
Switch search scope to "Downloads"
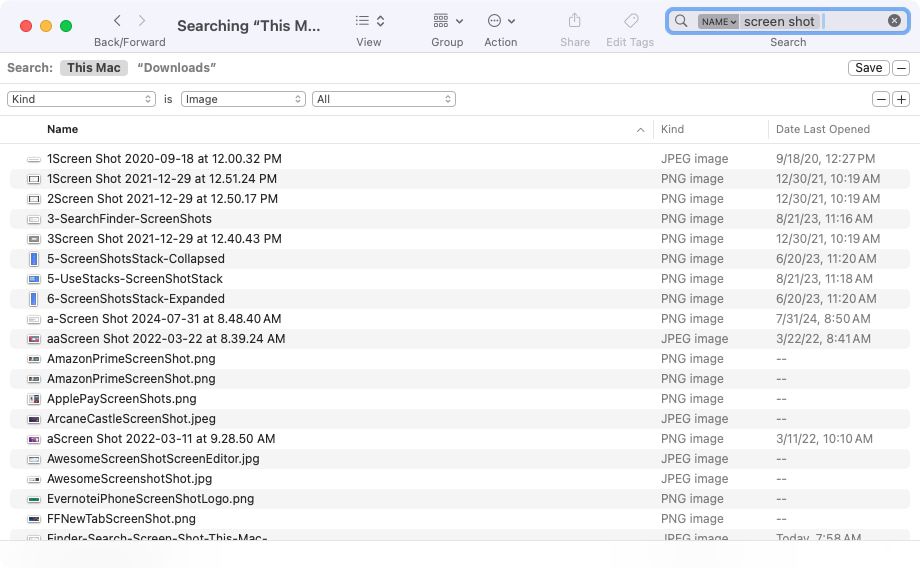point(176,68)
